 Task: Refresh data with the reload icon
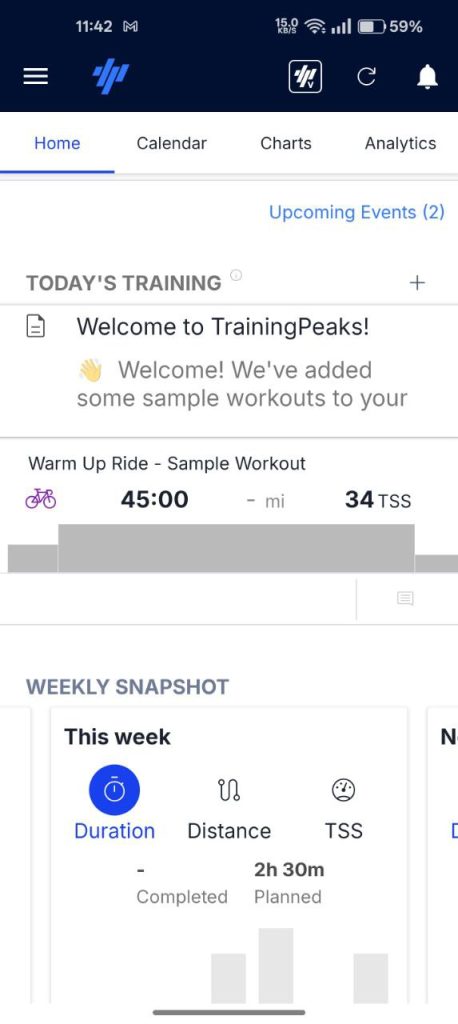coord(367,77)
